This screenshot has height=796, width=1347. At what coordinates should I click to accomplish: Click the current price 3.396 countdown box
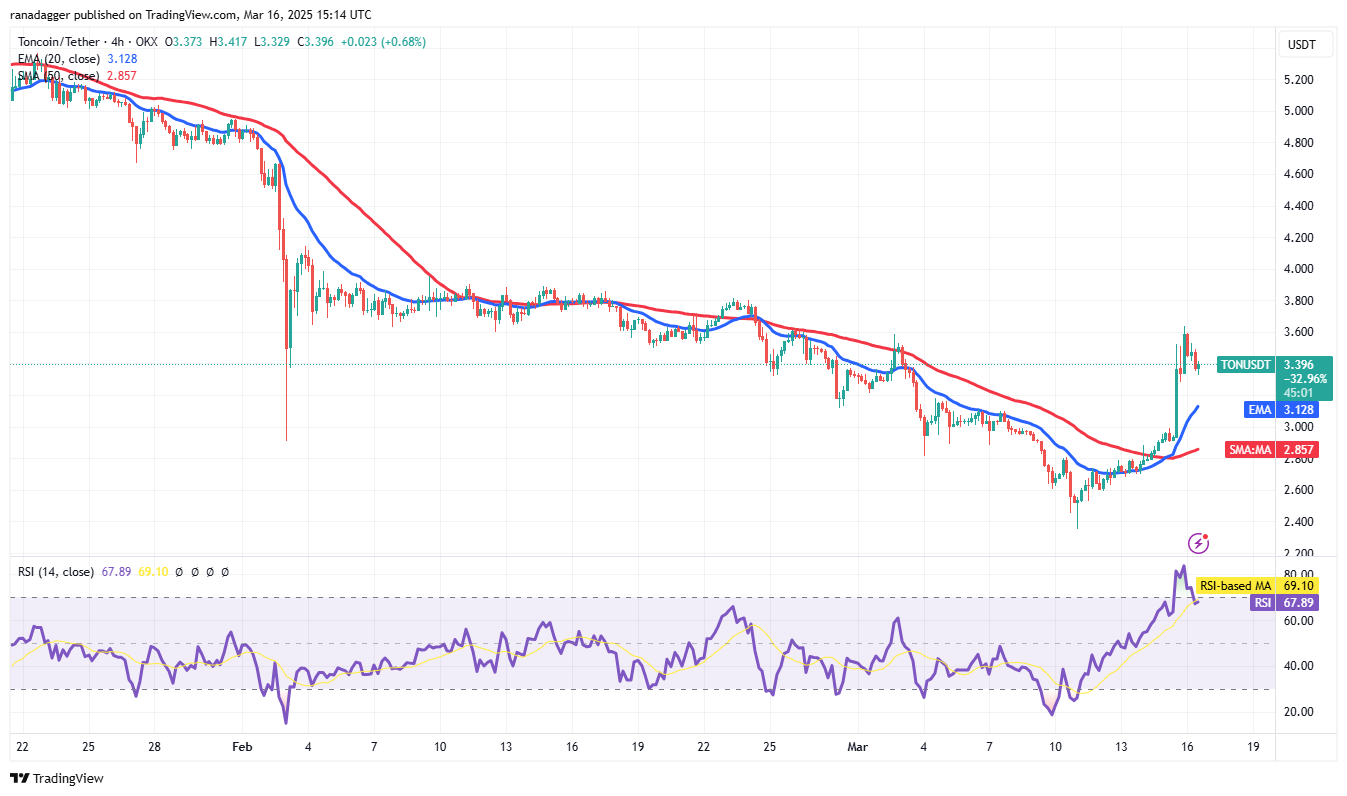tap(1301, 379)
